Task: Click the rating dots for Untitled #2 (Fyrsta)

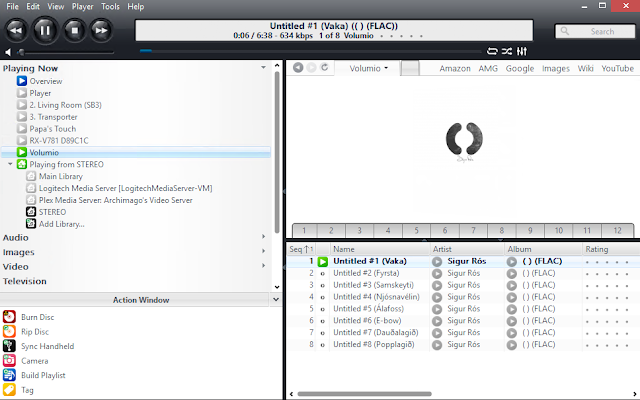Action: (607, 274)
